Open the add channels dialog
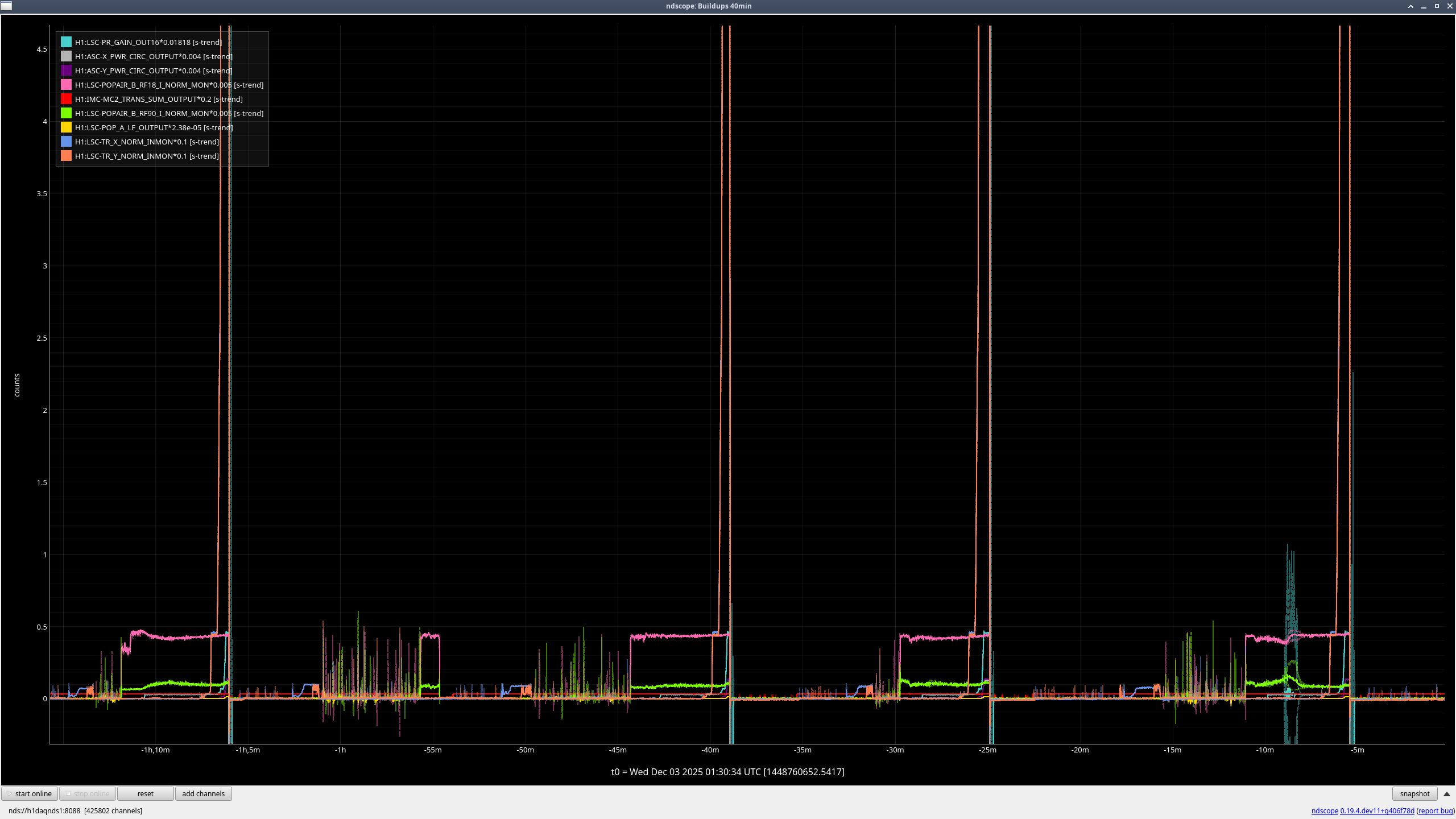This screenshot has width=1456, height=819. point(203,794)
